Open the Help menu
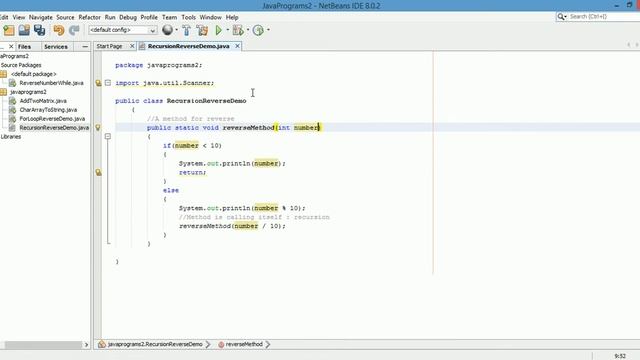The width and height of the screenshot is (640, 360). point(232,17)
